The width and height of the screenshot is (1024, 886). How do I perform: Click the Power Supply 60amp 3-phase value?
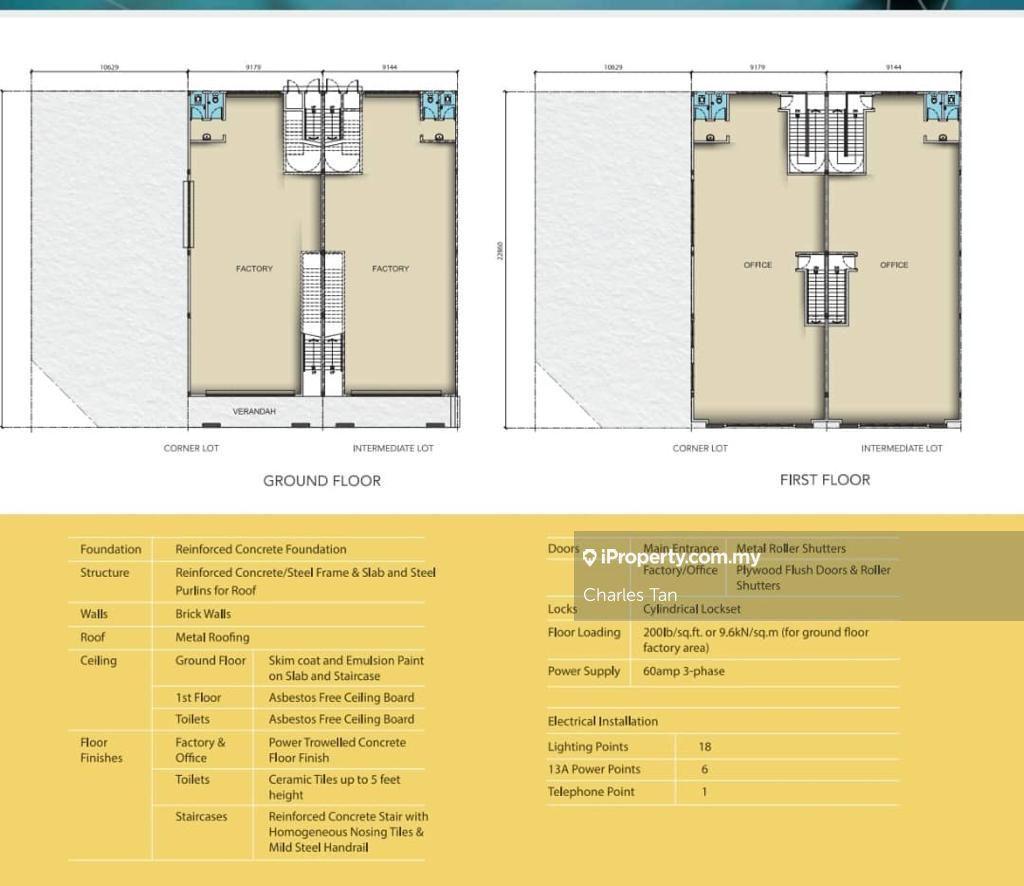684,671
